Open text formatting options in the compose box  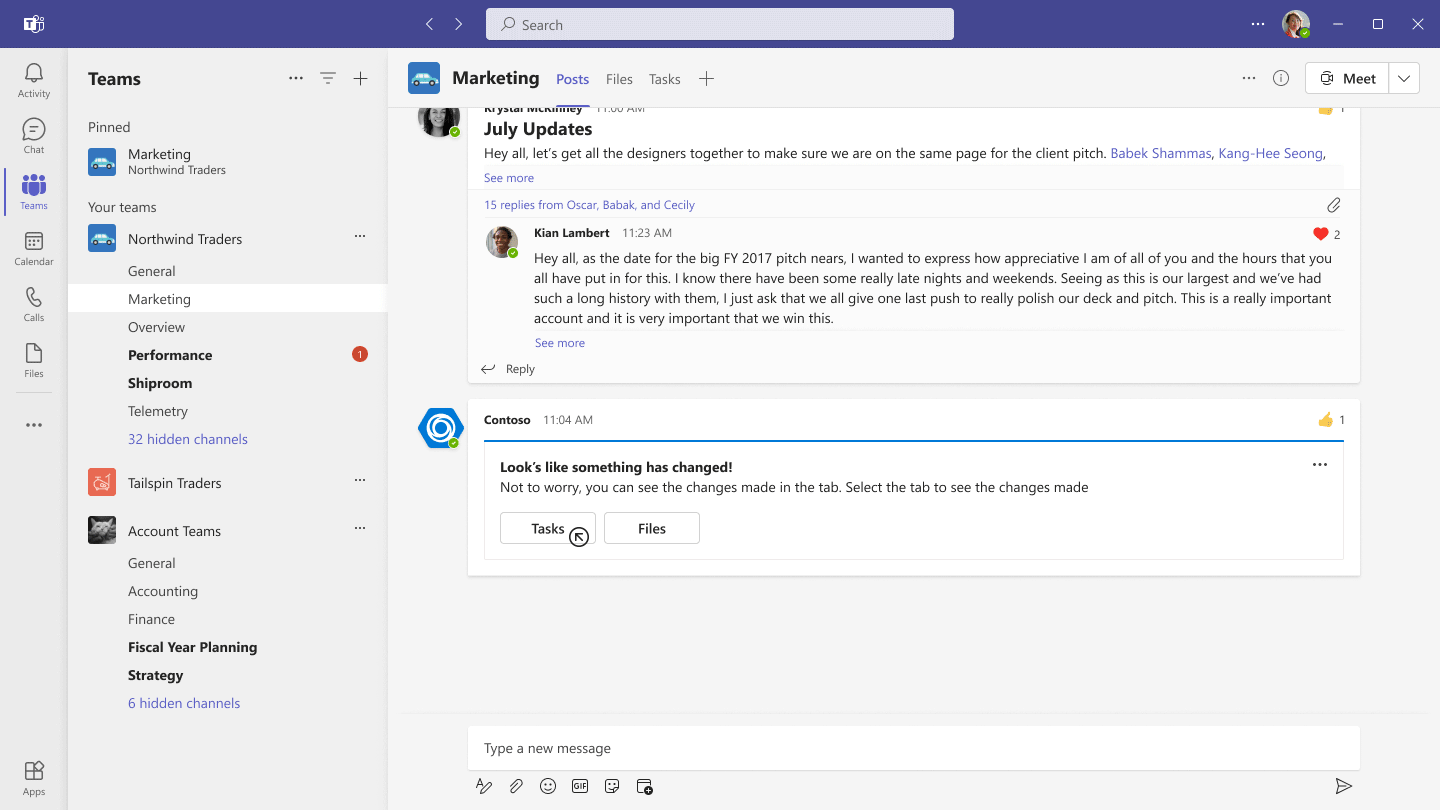[484, 786]
